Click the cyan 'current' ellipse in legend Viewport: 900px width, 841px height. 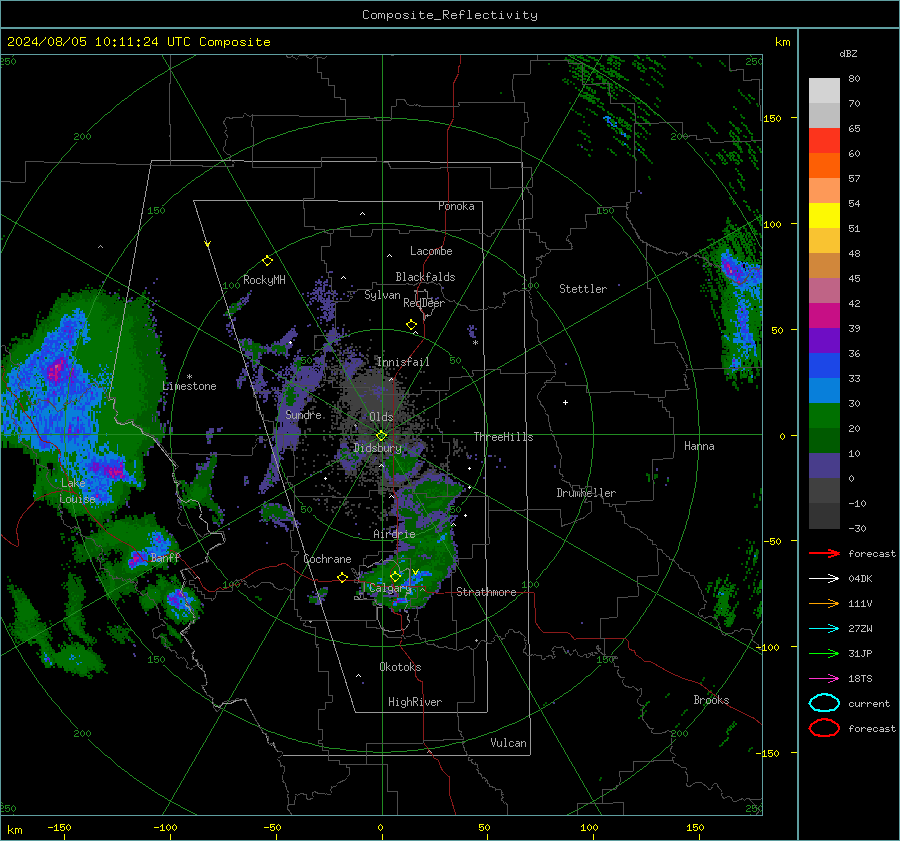click(824, 703)
